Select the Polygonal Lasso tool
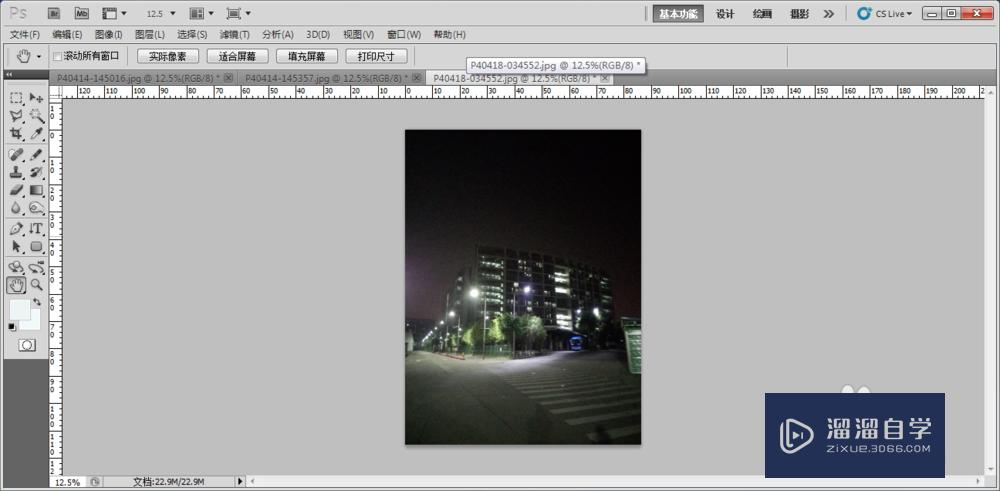This screenshot has height=491, width=1000. coord(17,116)
